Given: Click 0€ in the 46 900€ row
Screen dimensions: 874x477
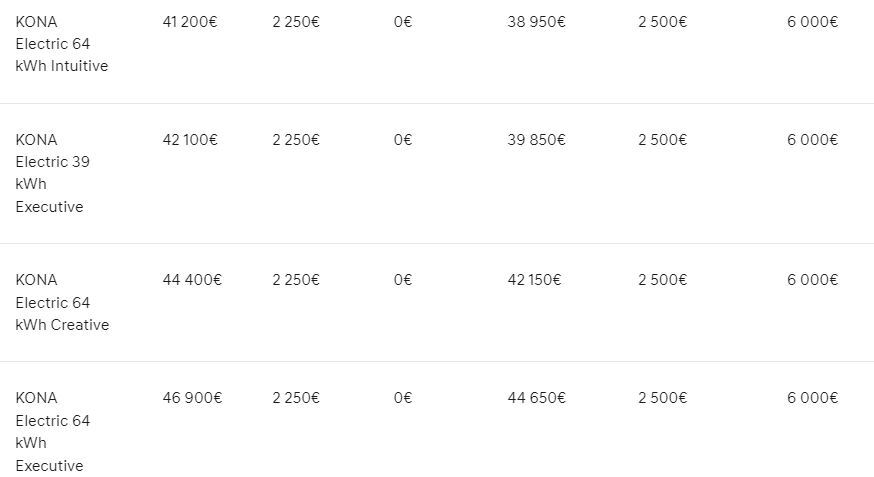Looking at the screenshot, I should click(403, 398).
